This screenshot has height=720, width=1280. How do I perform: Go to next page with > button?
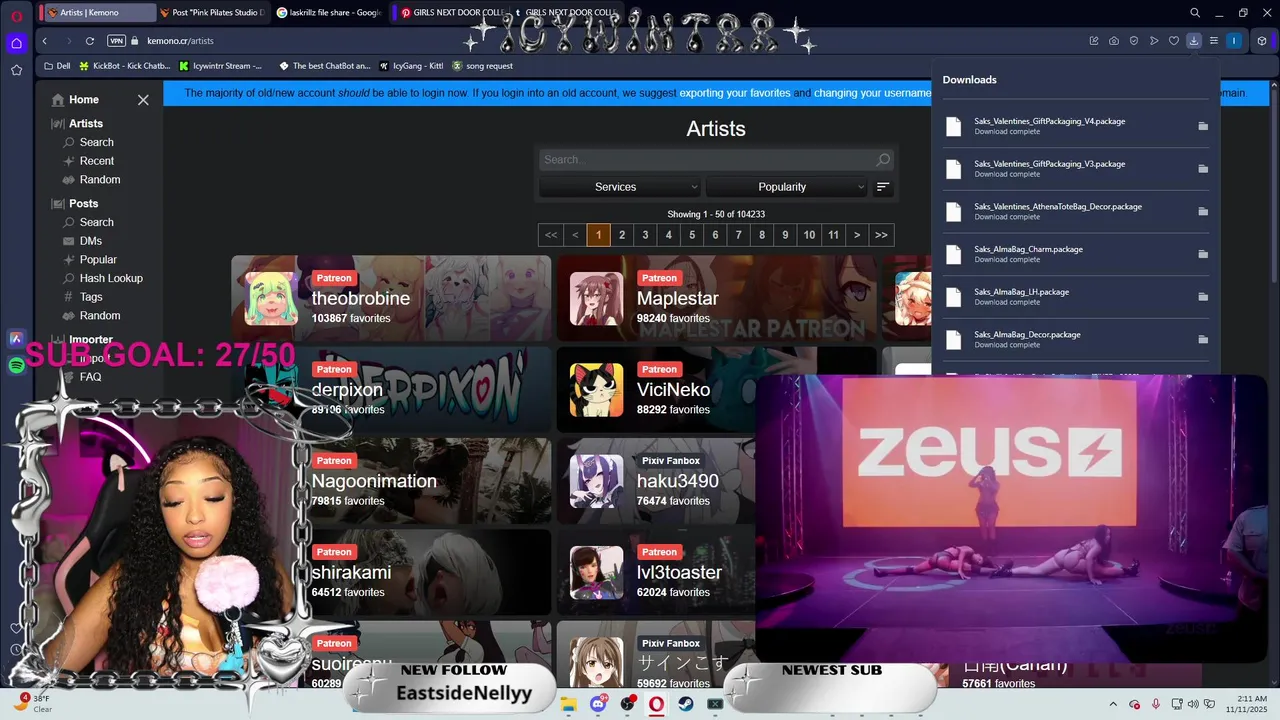857,235
